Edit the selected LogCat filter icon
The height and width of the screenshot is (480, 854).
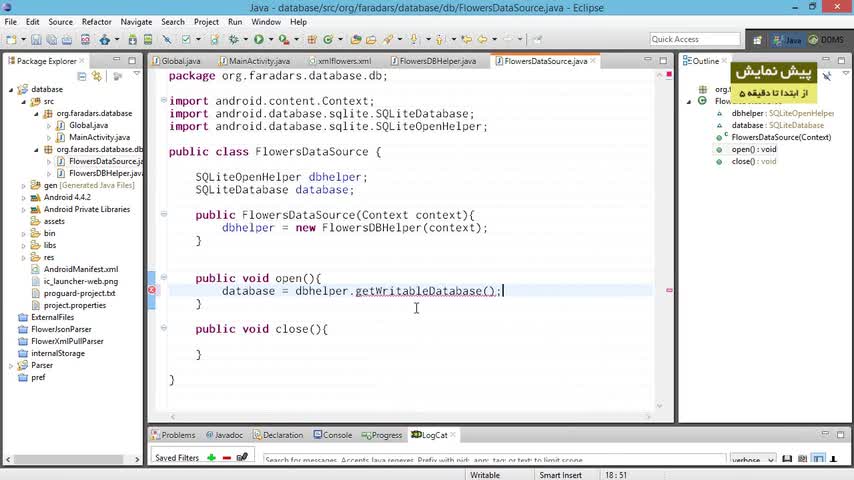[242, 457]
